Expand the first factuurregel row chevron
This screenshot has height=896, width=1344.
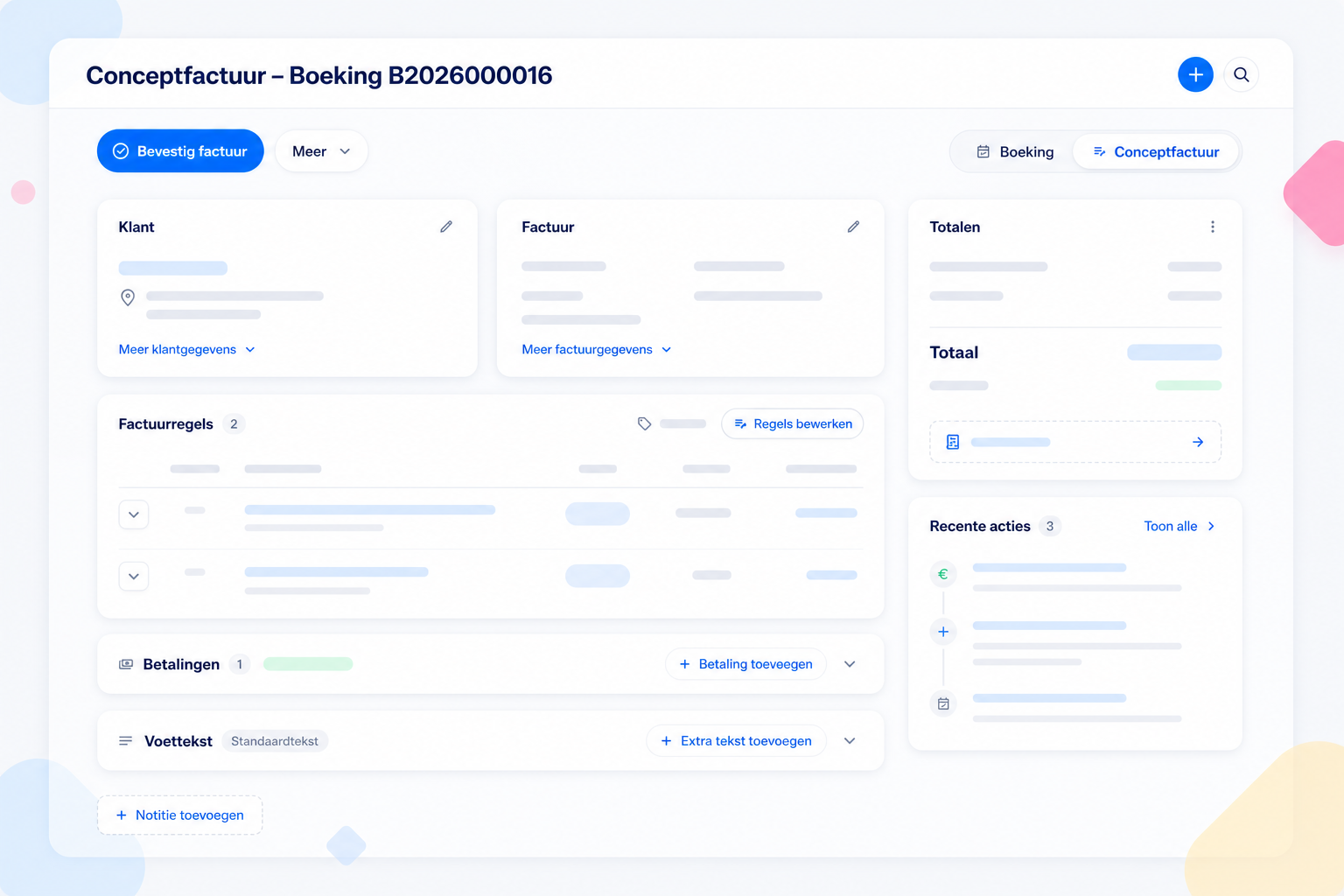134,514
